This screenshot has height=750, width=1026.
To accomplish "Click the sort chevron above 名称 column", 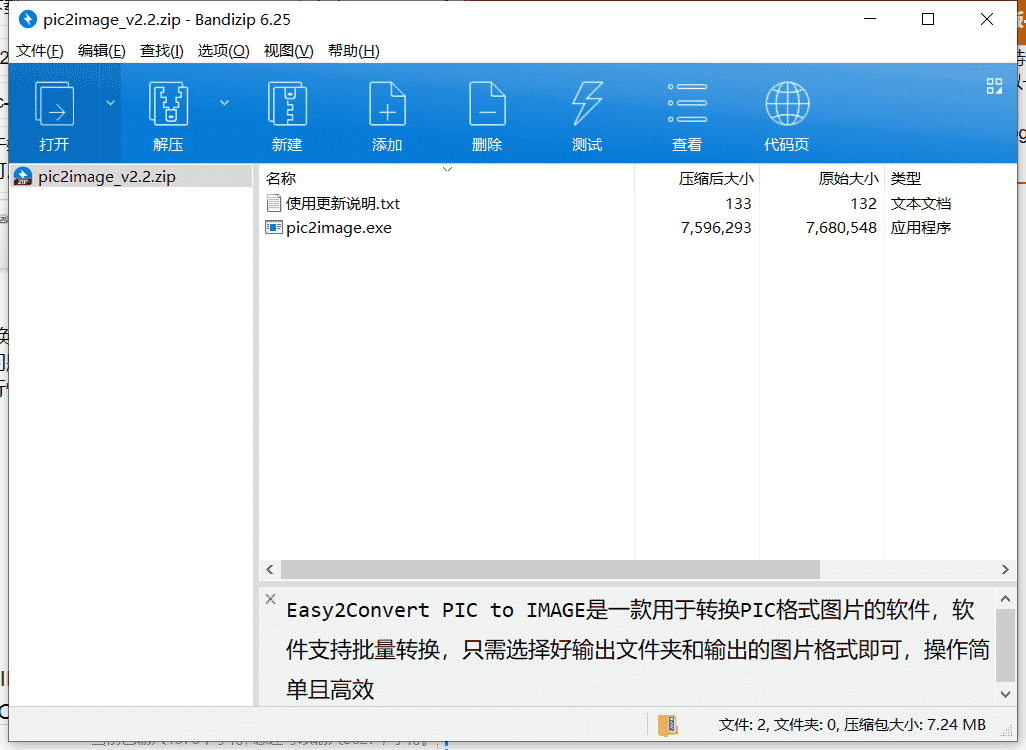I will tap(448, 170).
